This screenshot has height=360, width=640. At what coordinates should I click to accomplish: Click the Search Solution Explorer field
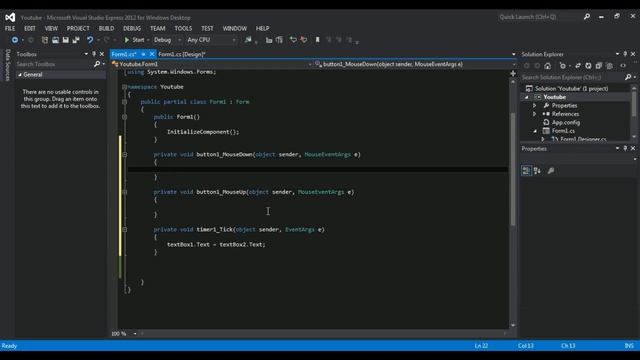(x=573, y=77)
